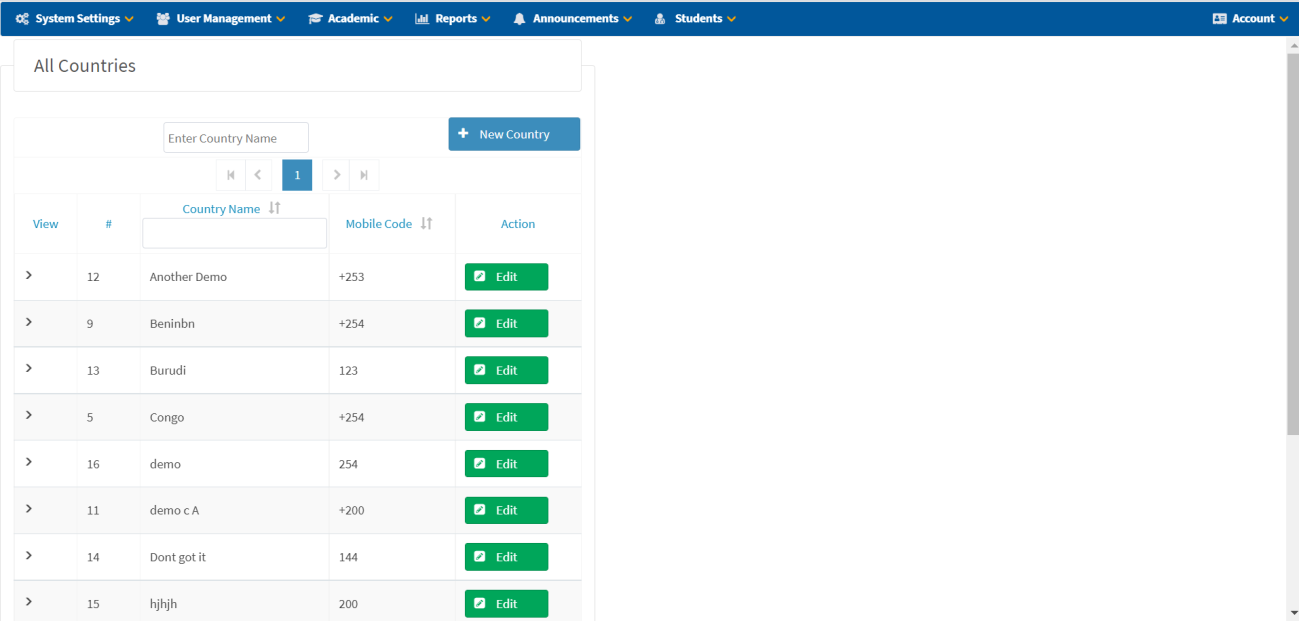Open the Account dropdown
Viewport: 1299px width, 621px height.
(1249, 18)
